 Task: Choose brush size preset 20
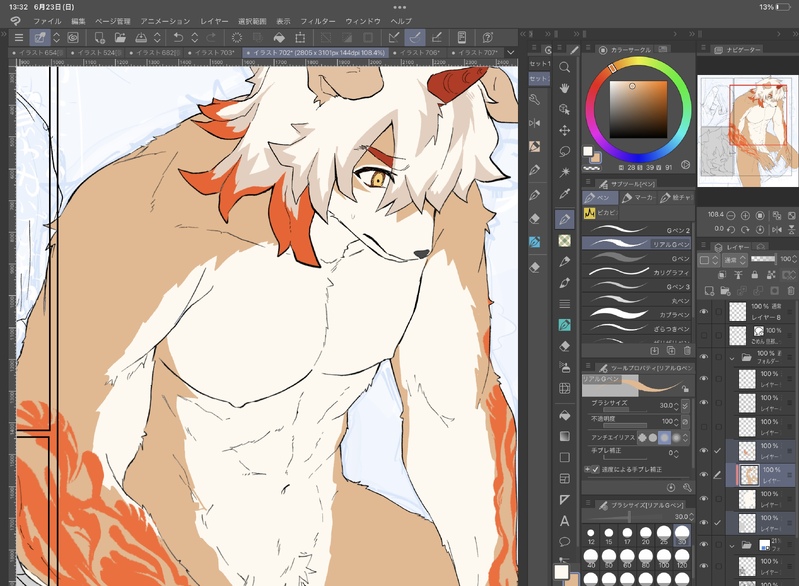[646, 535]
